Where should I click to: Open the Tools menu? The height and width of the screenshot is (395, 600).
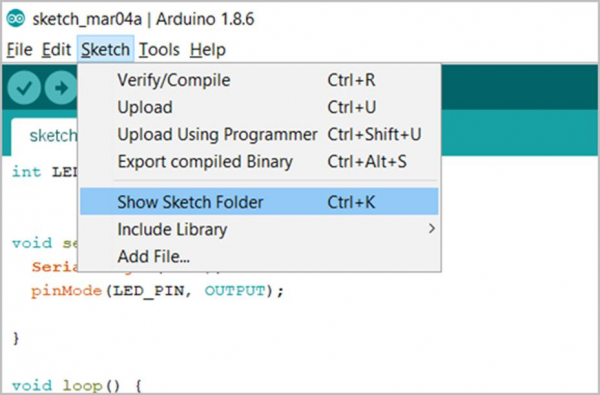159,50
